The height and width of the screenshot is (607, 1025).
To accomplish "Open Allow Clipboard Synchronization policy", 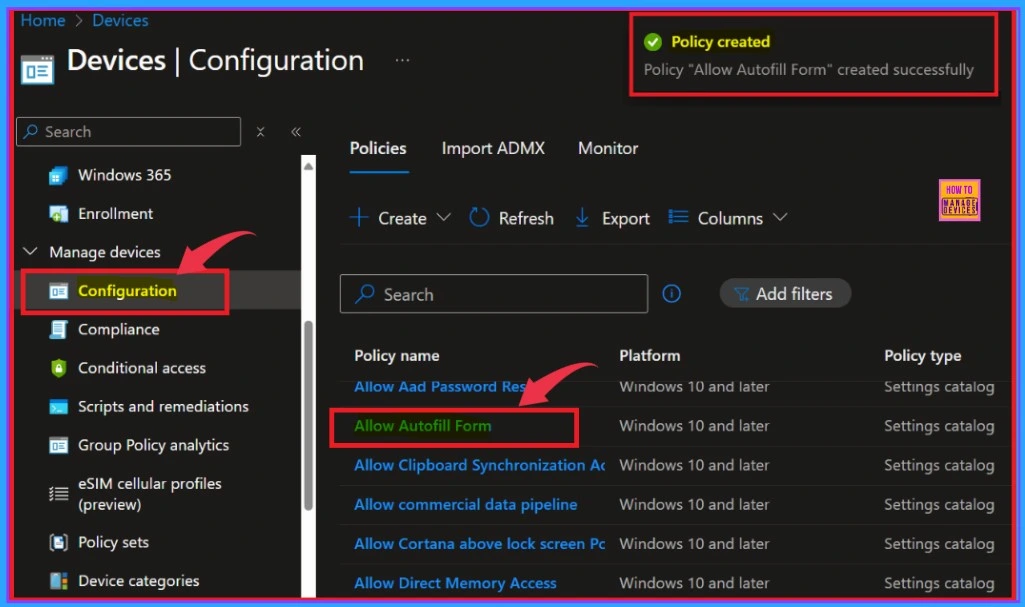I will [479, 465].
